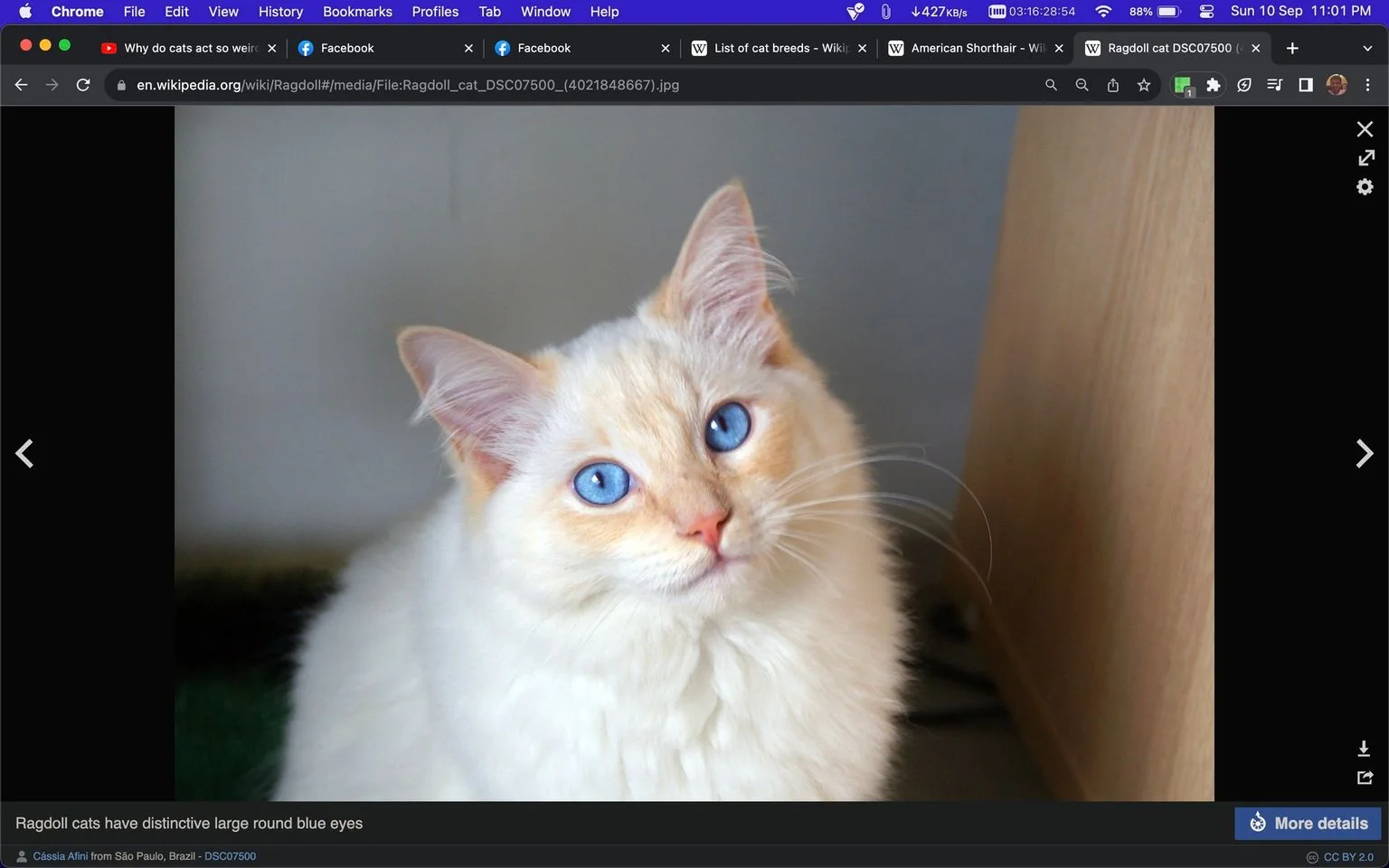Image resolution: width=1389 pixels, height=868 pixels.
Task: Open the Chrome profile avatar
Action: click(1337, 85)
